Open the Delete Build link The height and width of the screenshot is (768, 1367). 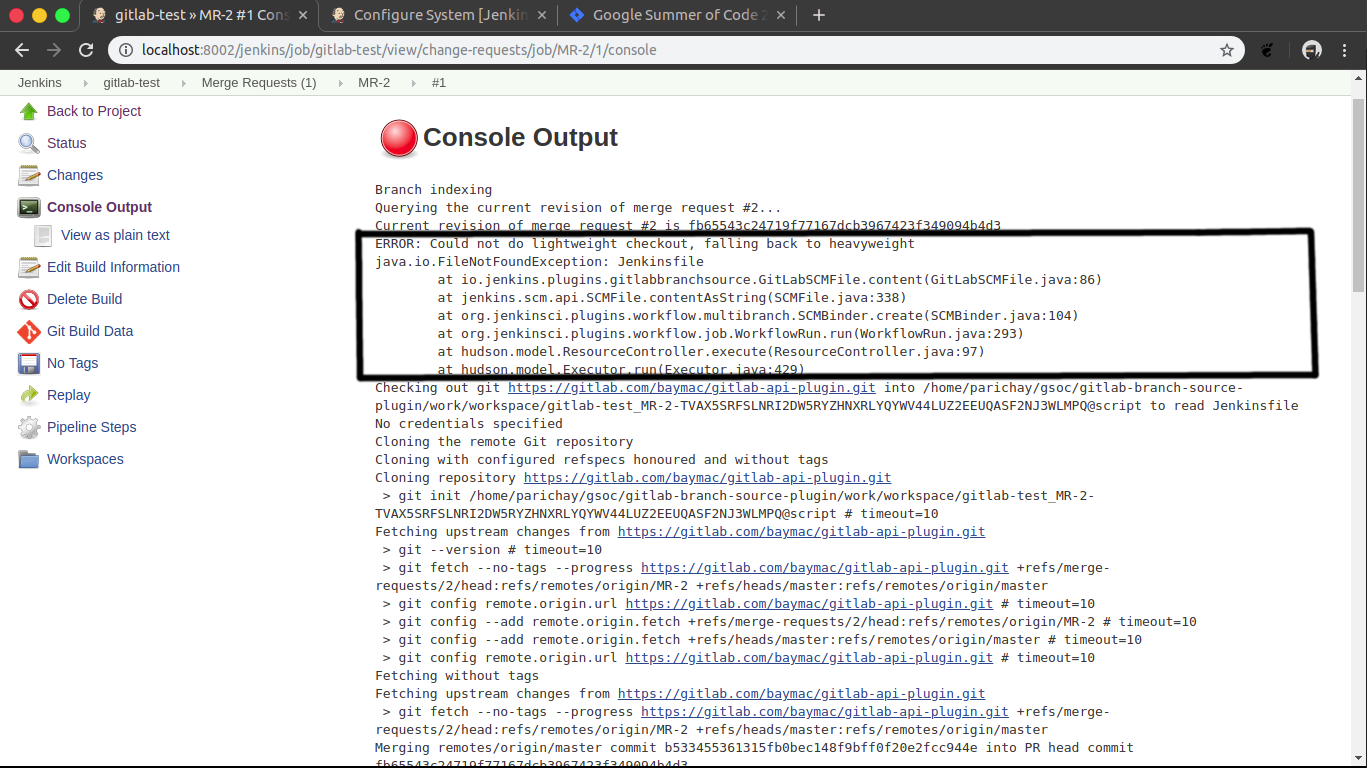(85, 299)
